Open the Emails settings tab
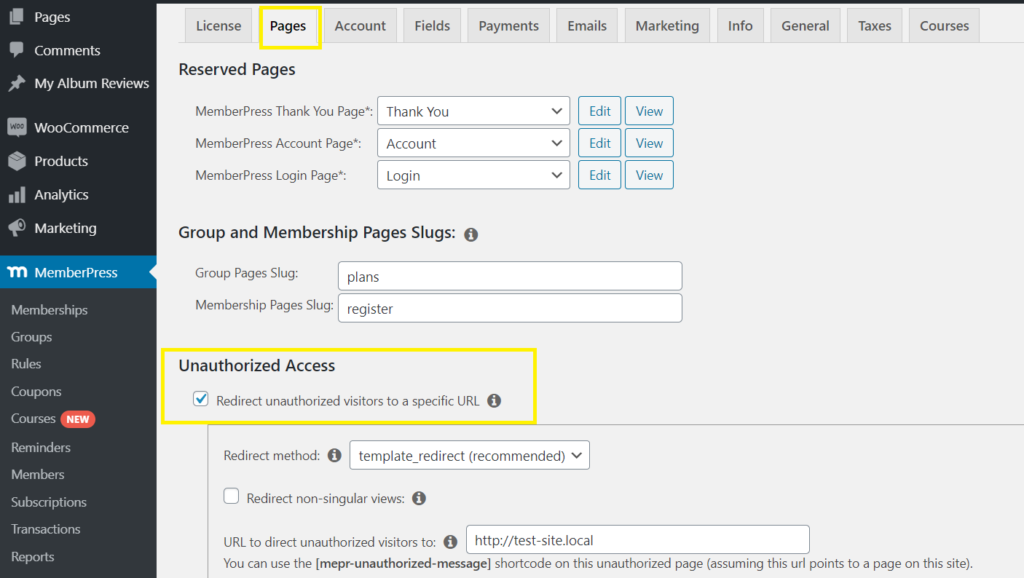This screenshot has height=578, width=1024. pyautogui.click(x=587, y=26)
